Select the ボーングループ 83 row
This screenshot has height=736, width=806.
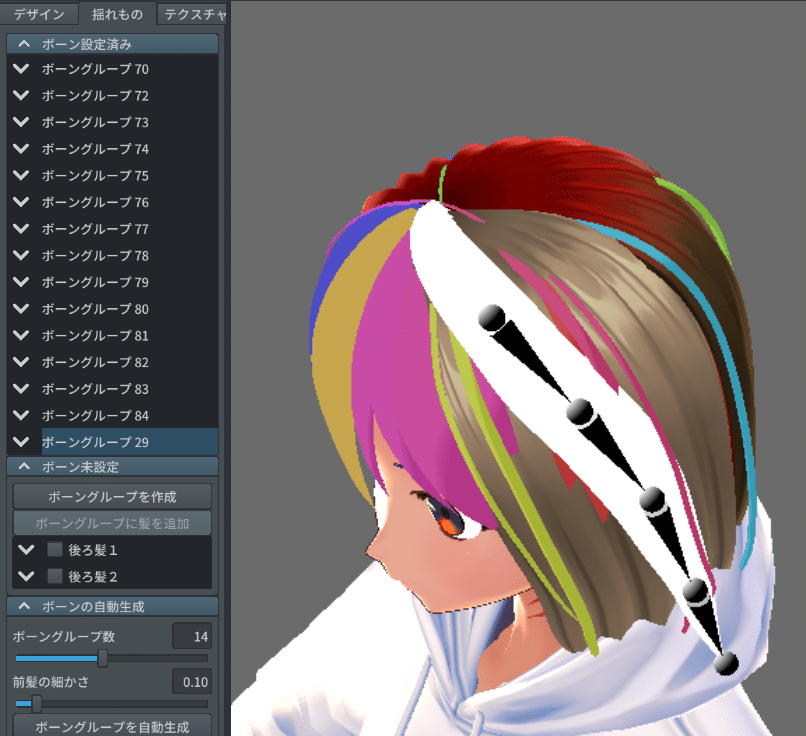[130, 389]
